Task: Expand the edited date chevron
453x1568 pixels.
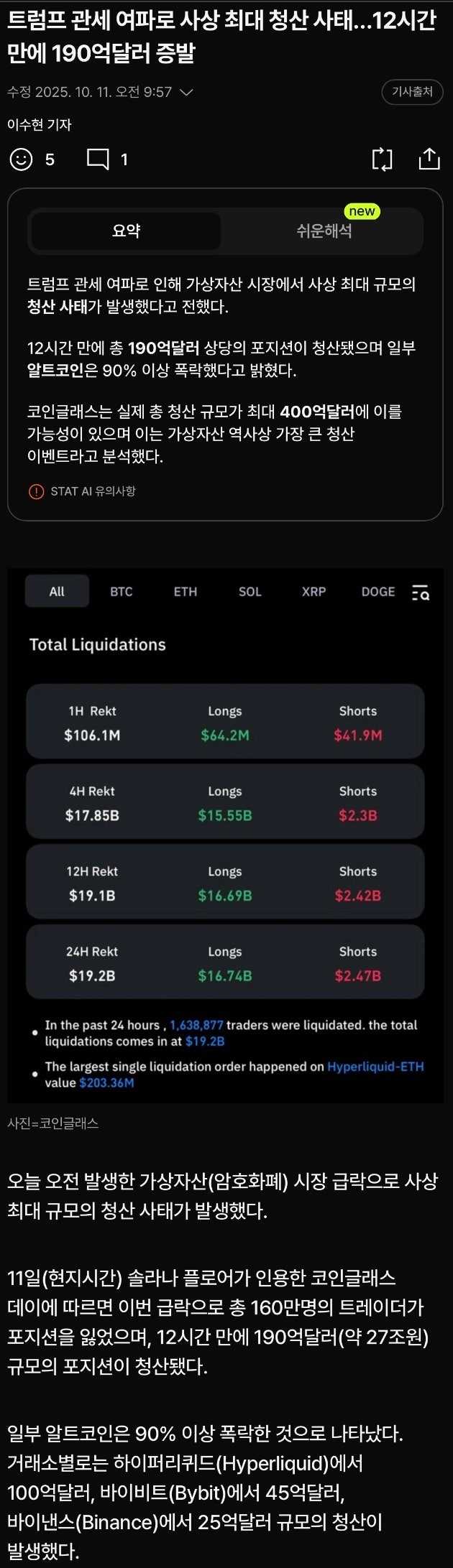Action: pyautogui.click(x=186, y=92)
